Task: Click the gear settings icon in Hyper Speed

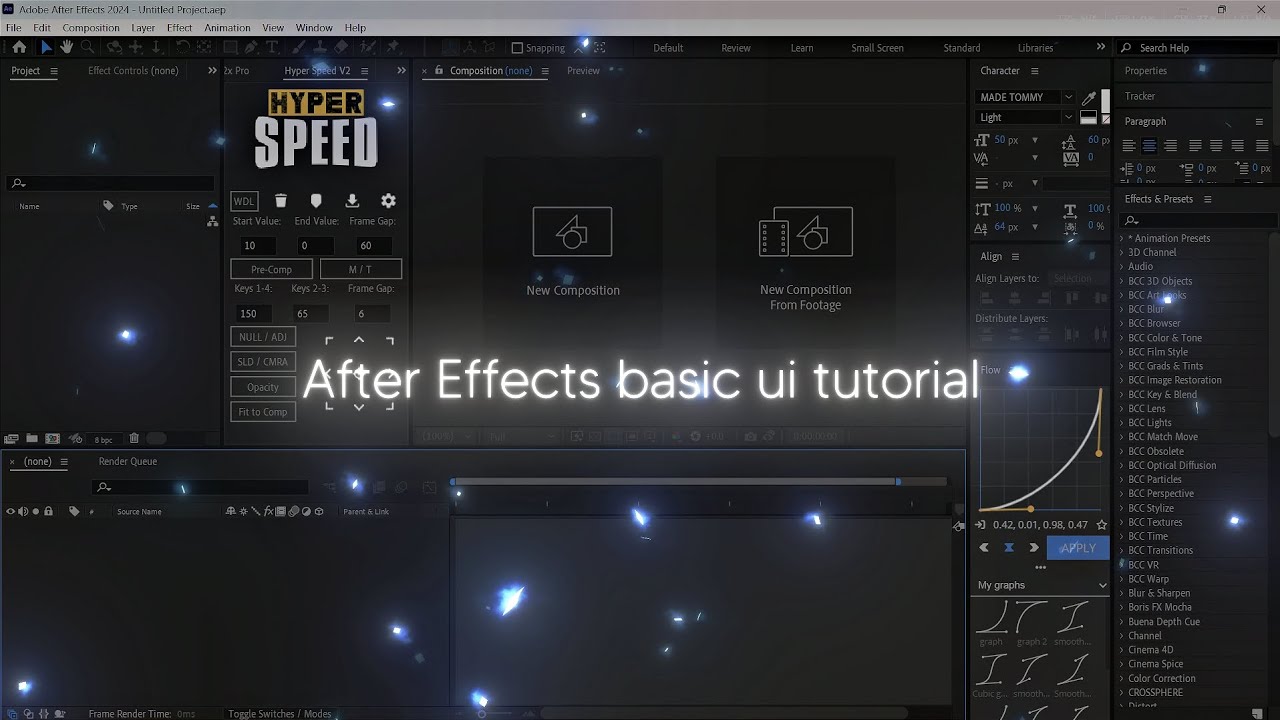Action: pos(388,201)
